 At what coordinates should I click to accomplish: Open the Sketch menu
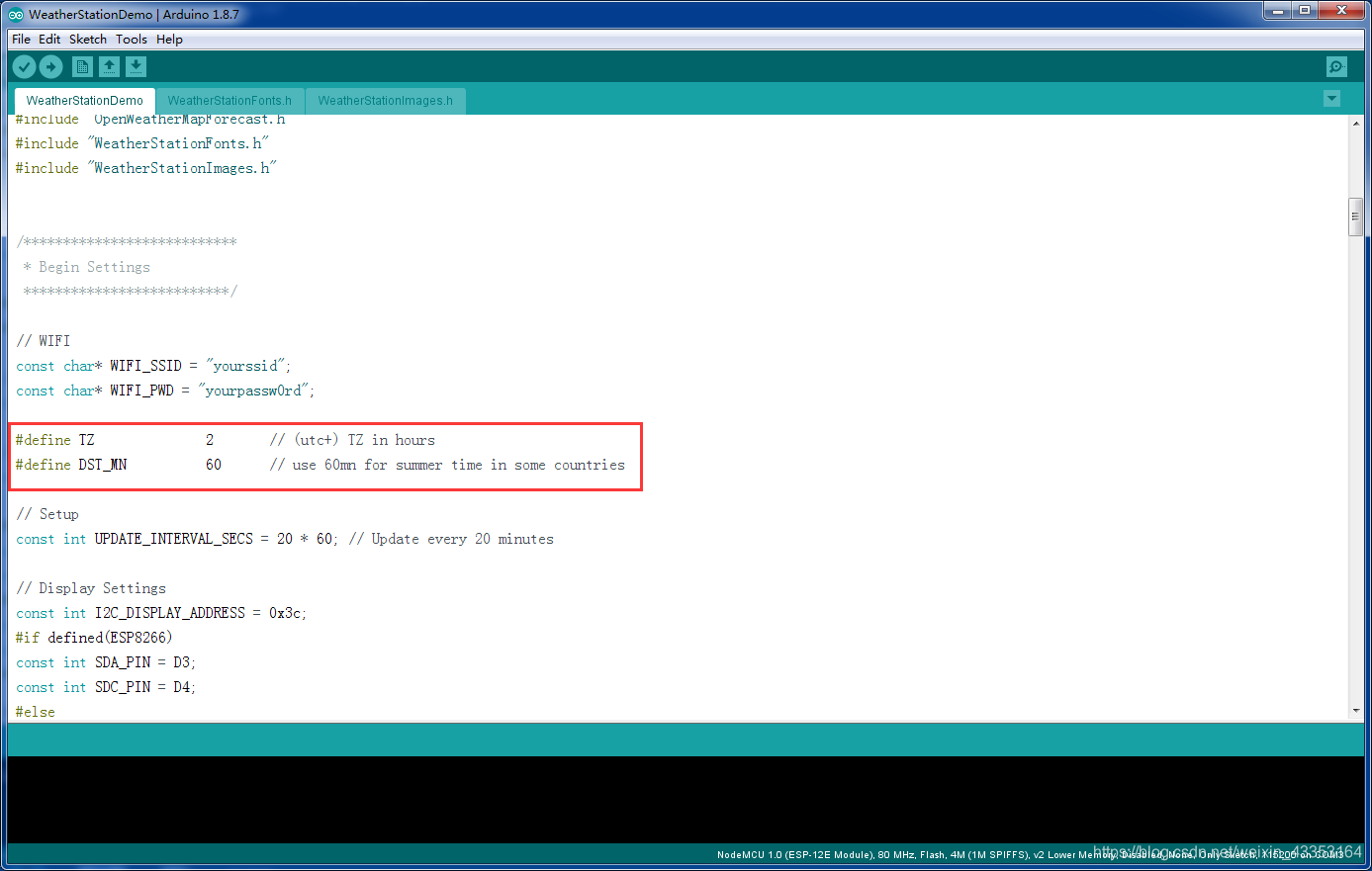88,40
